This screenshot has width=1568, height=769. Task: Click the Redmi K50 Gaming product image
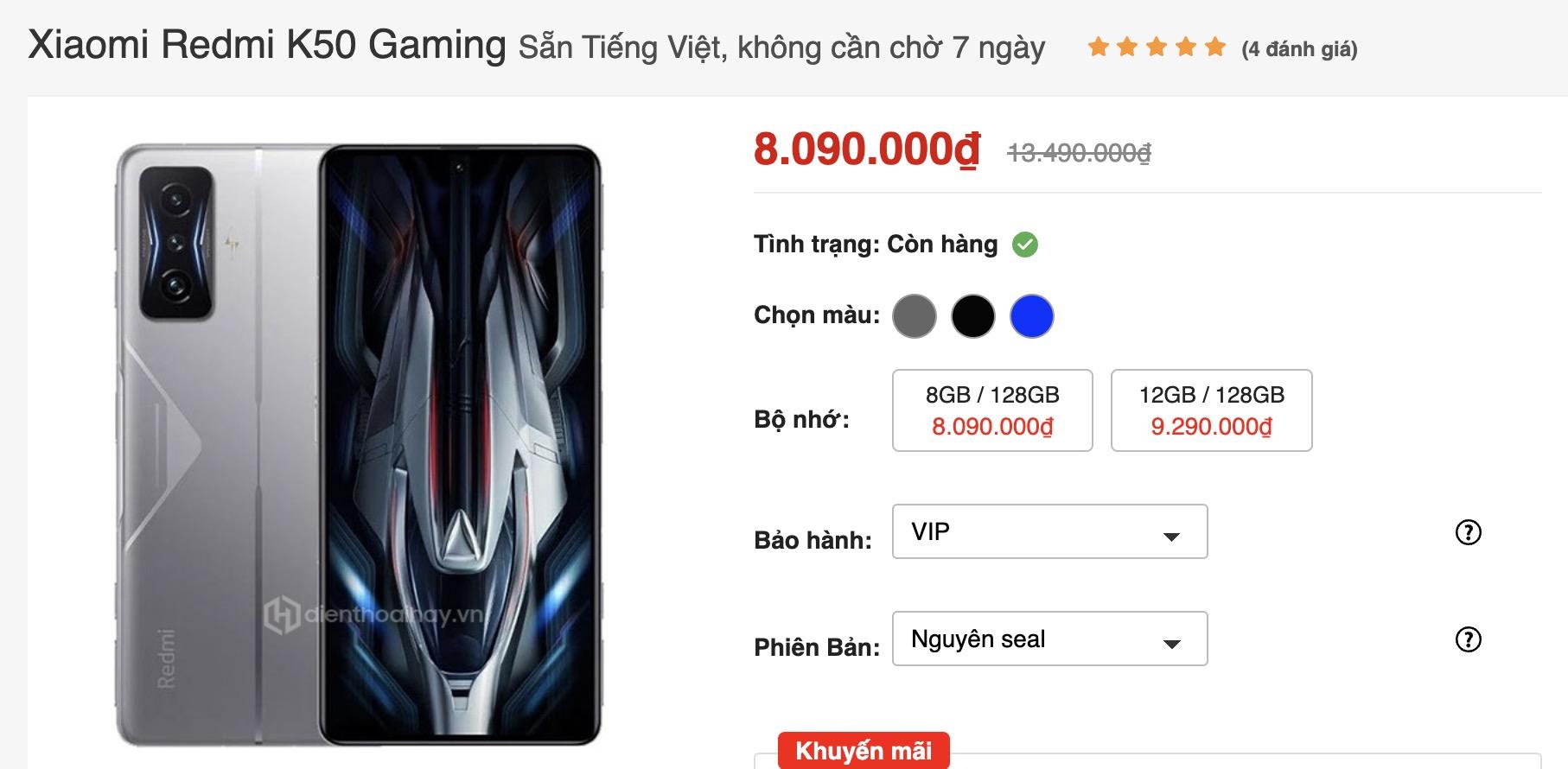[359, 445]
